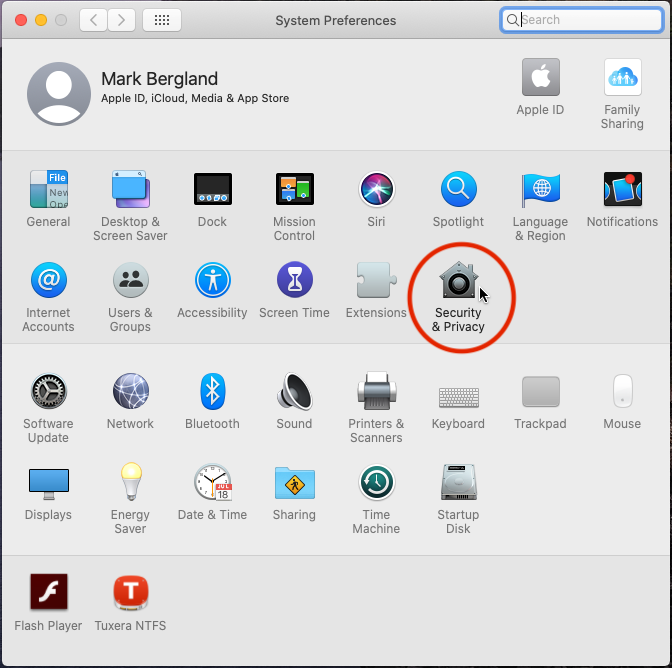Open Date & Time preferences
Screen dimensions: 672x668
point(213,482)
